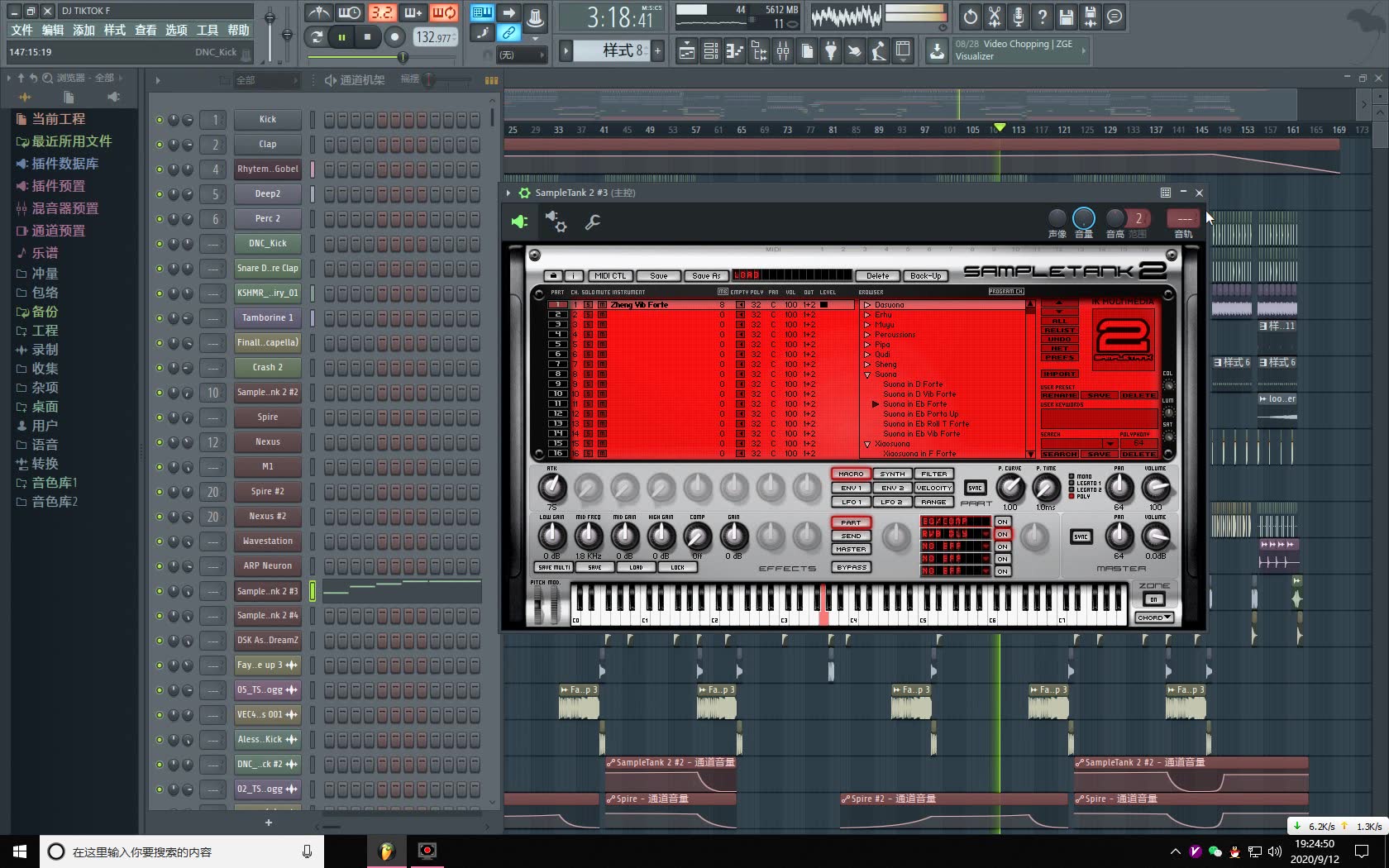Image resolution: width=1389 pixels, height=868 pixels.
Task: Click the stop playback button
Action: [367, 36]
